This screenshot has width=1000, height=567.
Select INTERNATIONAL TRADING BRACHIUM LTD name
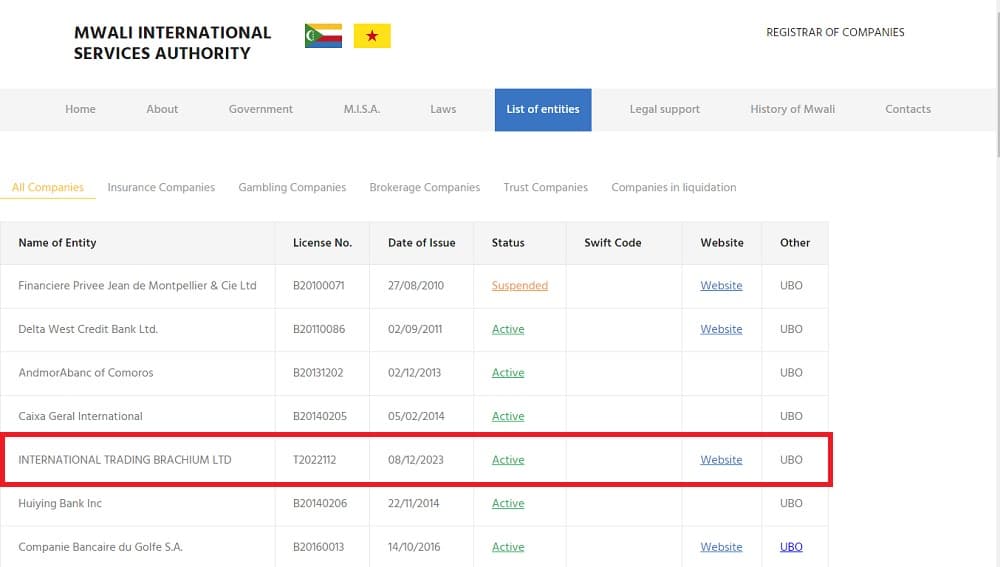click(x=125, y=460)
